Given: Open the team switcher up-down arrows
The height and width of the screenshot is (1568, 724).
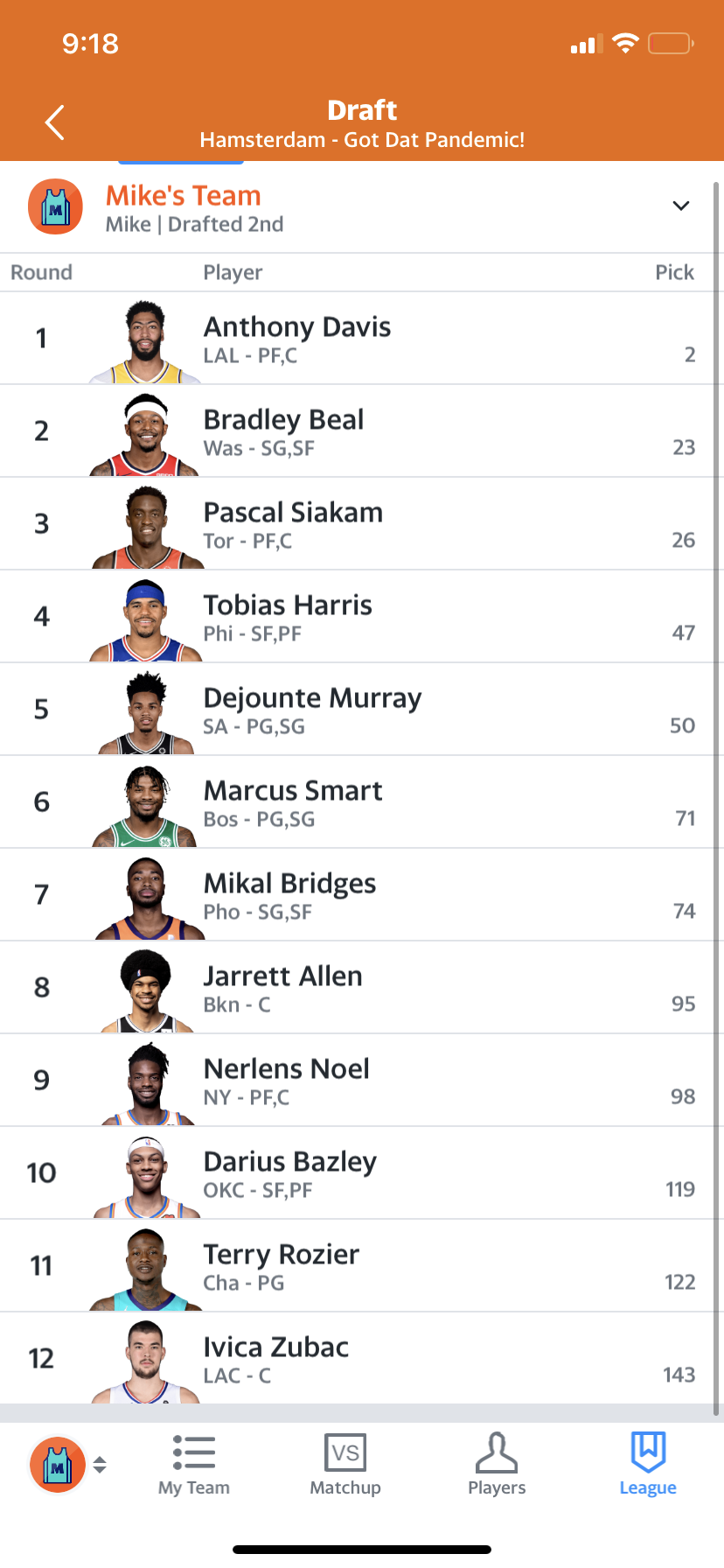Looking at the screenshot, I should (x=100, y=1465).
